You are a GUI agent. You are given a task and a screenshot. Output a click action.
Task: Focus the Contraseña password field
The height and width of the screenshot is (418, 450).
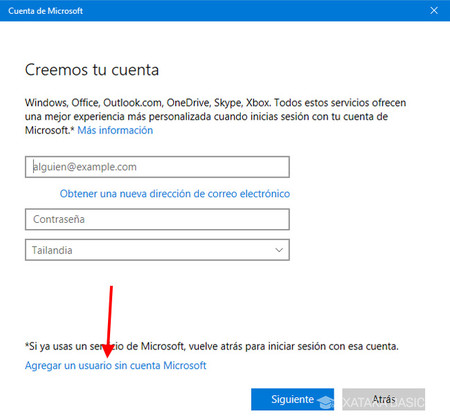click(x=157, y=219)
